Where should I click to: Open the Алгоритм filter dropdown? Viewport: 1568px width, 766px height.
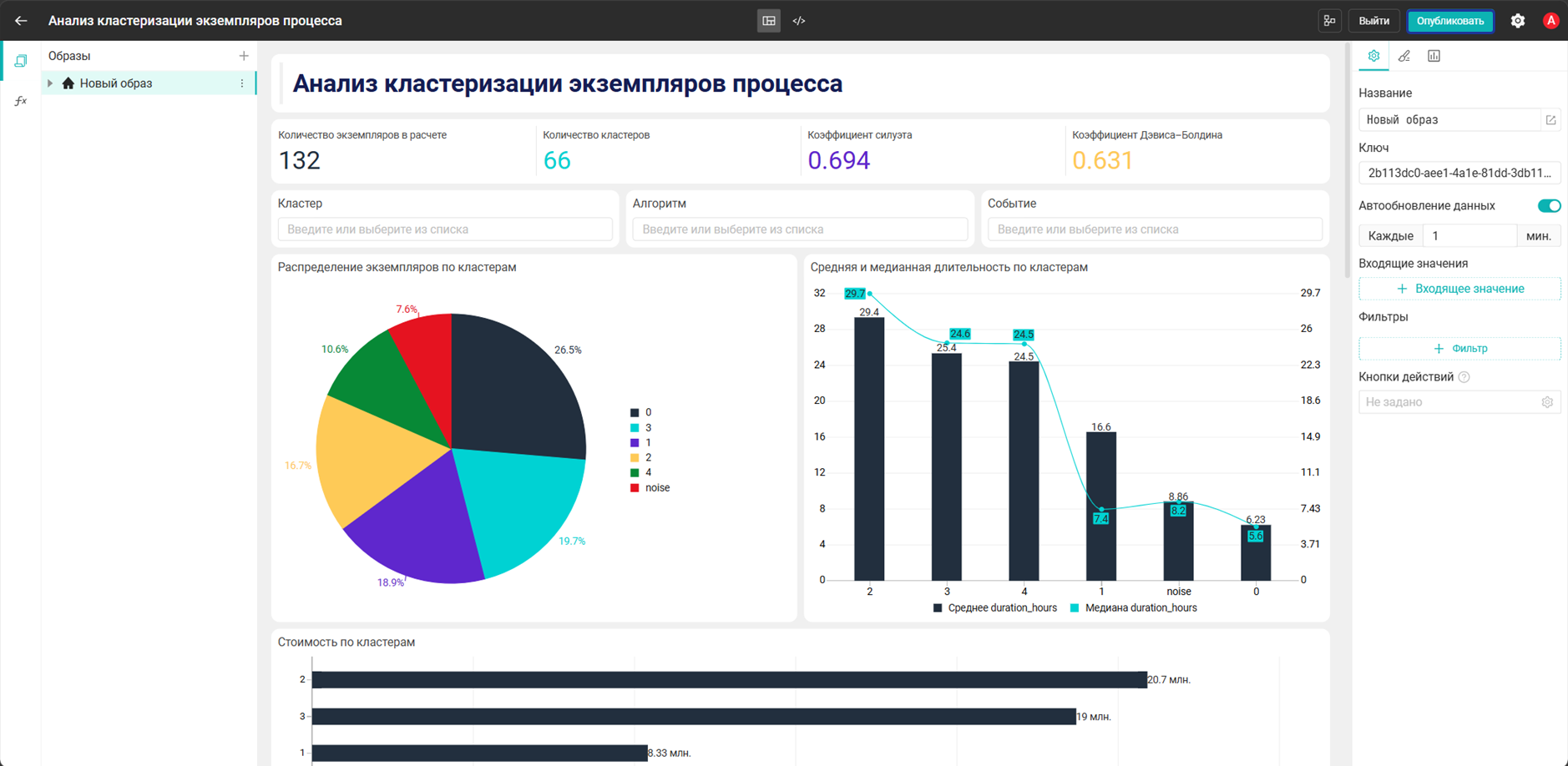[800, 229]
